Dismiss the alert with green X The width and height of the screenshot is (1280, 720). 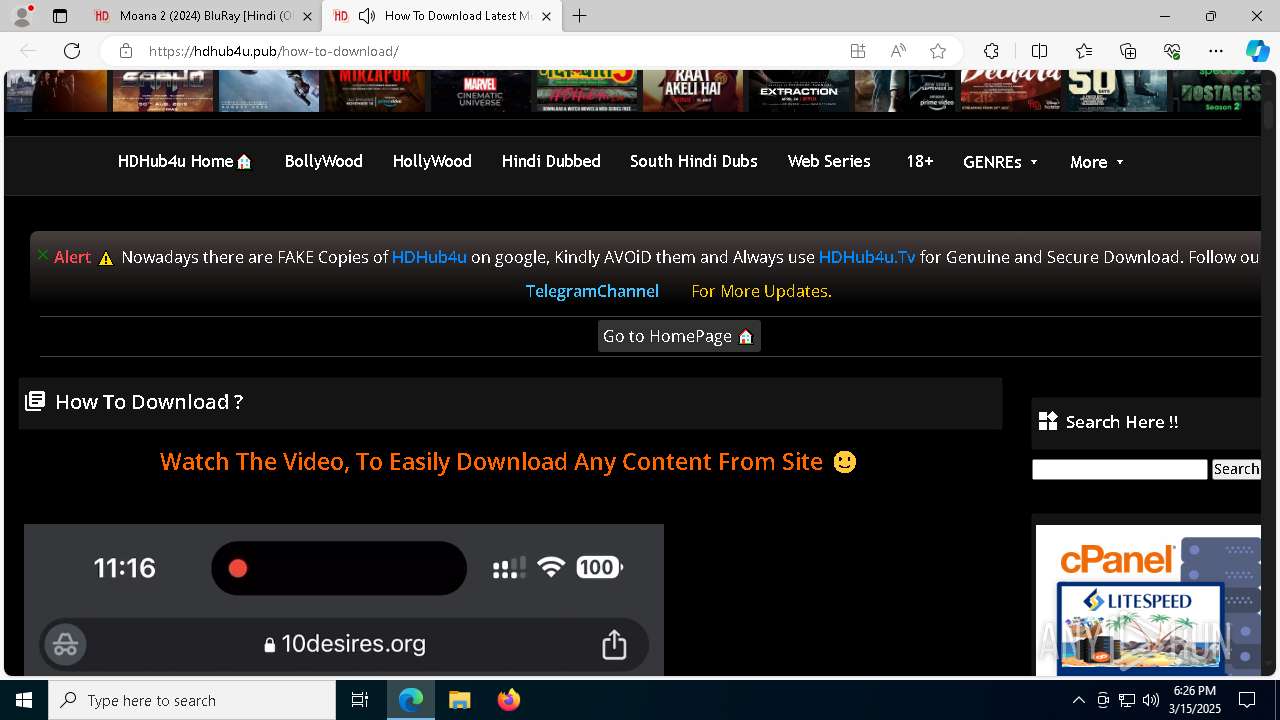(43, 255)
